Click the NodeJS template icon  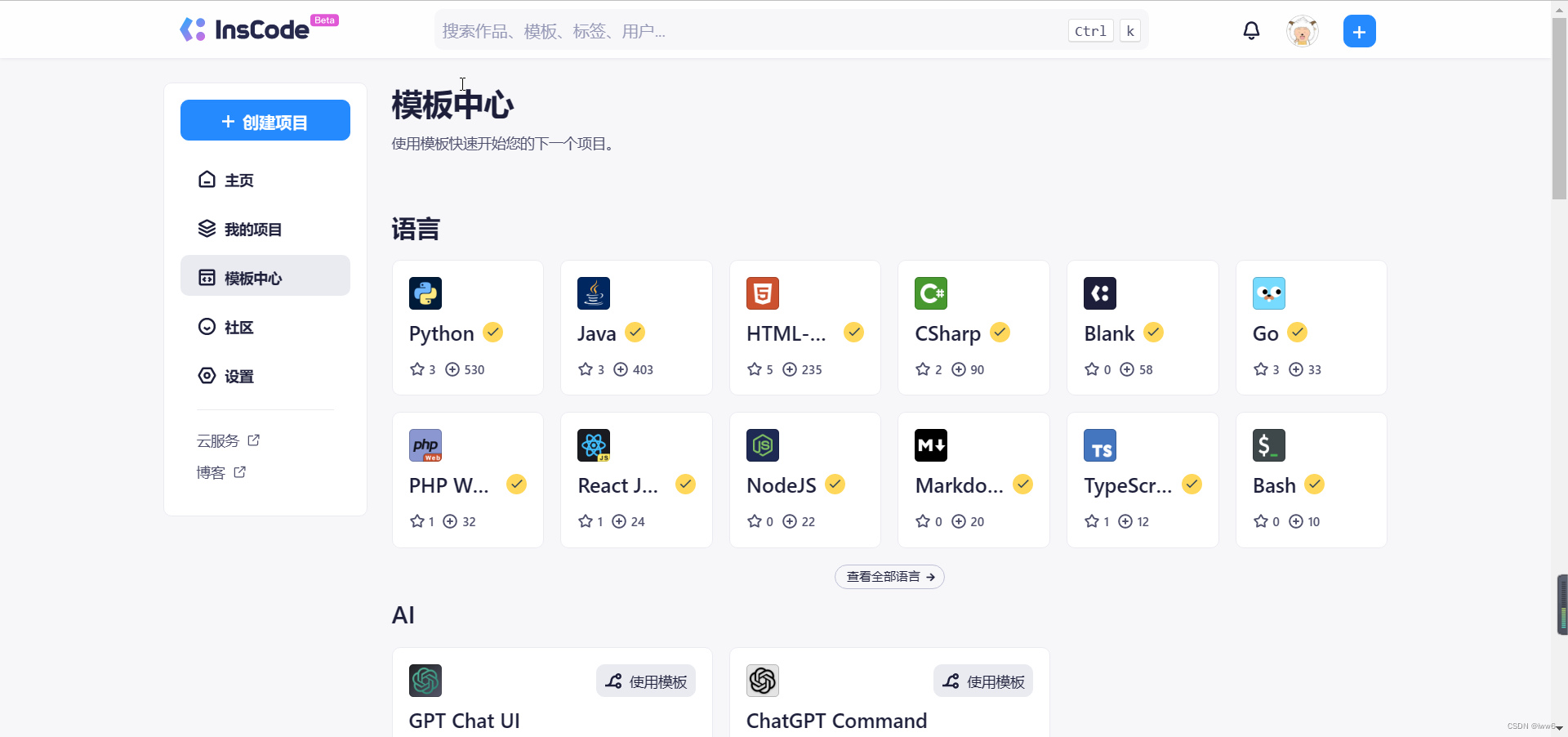763,445
